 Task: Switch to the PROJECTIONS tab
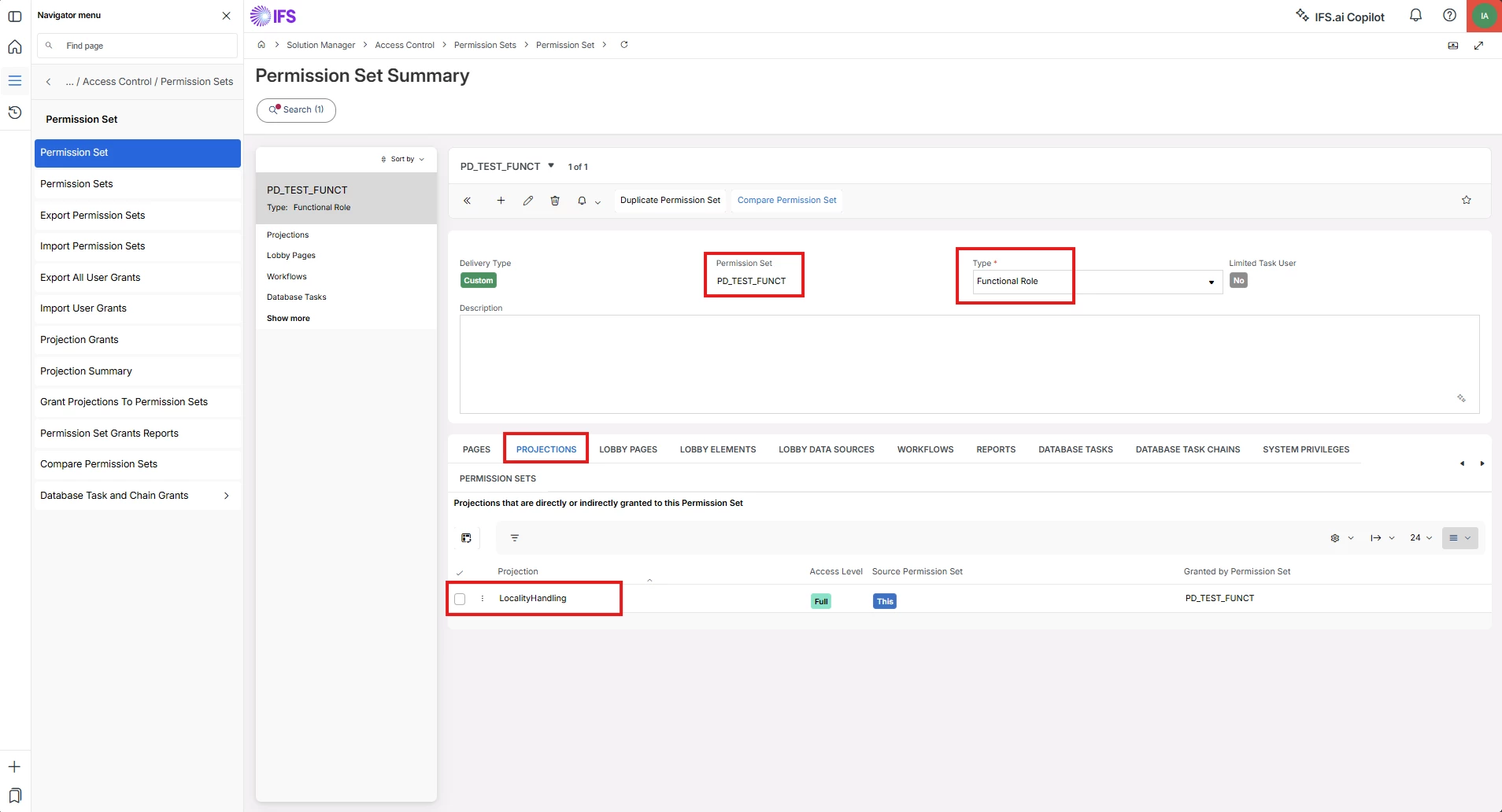pos(546,450)
